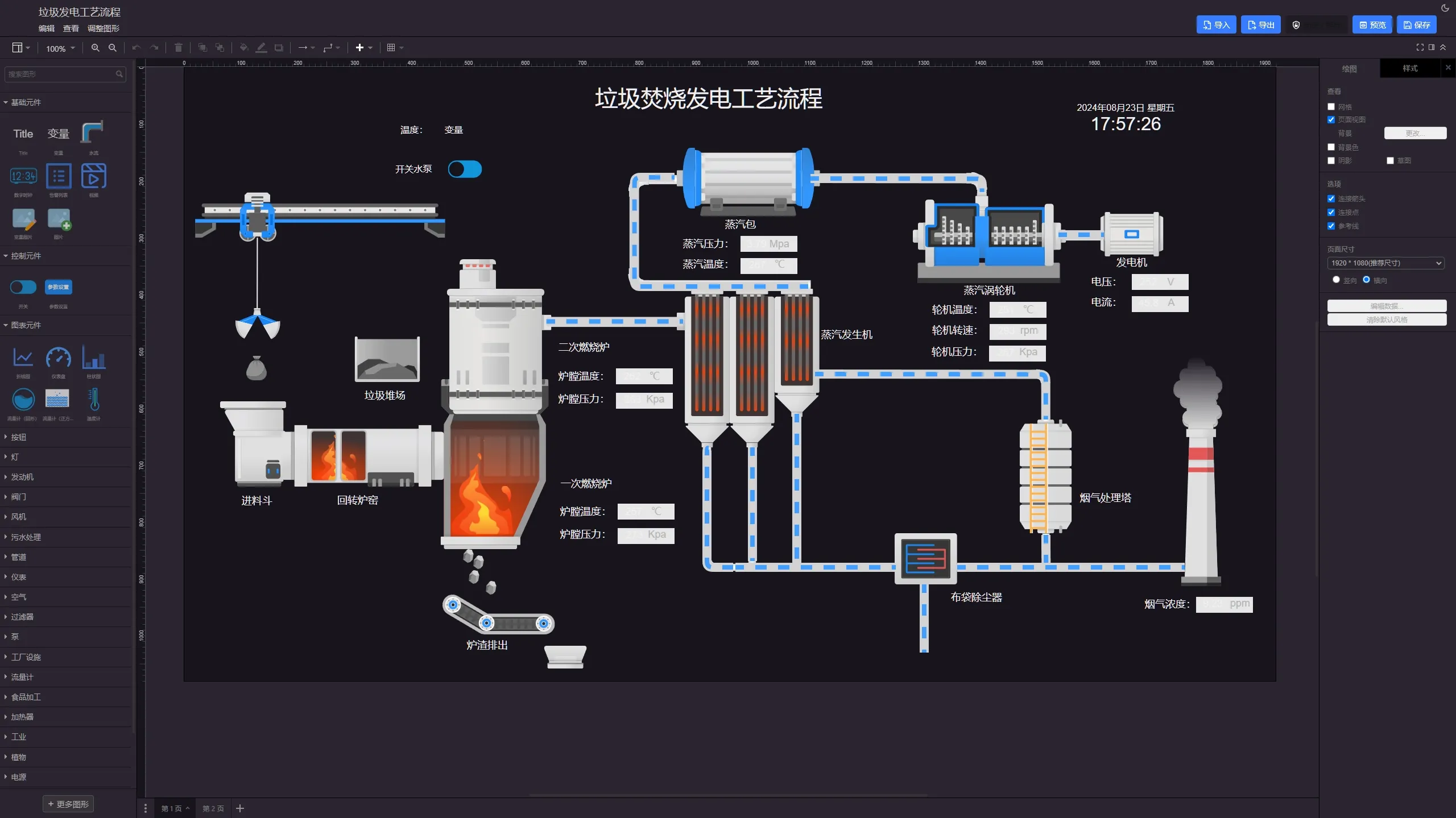
Task: Open the 100% zoom level dropdown
Action: tap(60, 48)
